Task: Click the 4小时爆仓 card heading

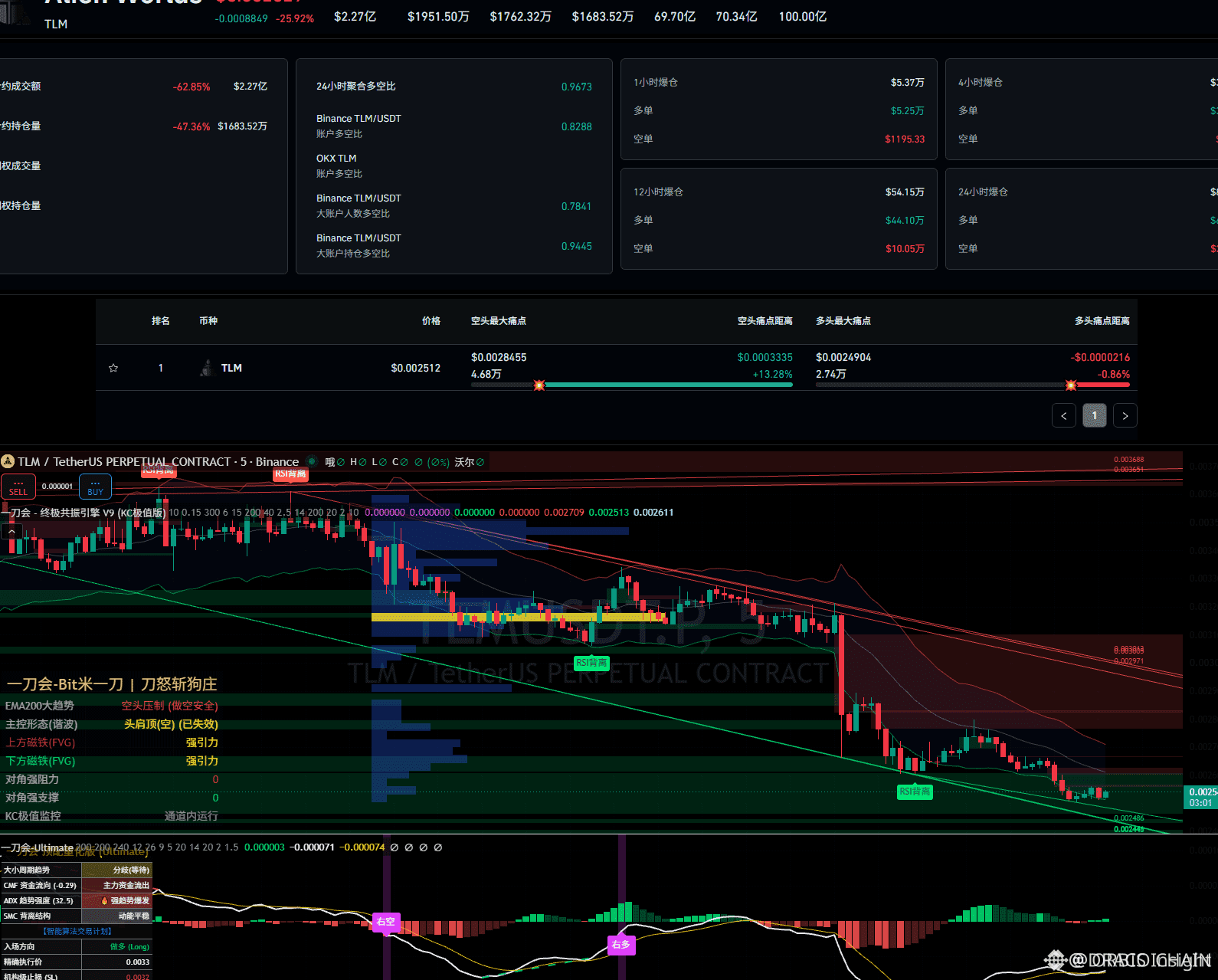Action: (981, 82)
